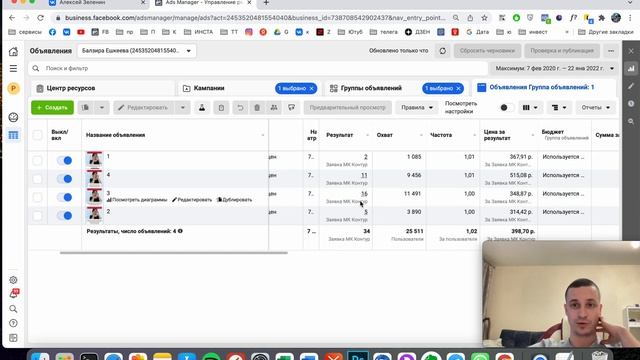Turn off the toggle for ad 1
The height and width of the screenshot is (360, 640).
click(x=64, y=160)
